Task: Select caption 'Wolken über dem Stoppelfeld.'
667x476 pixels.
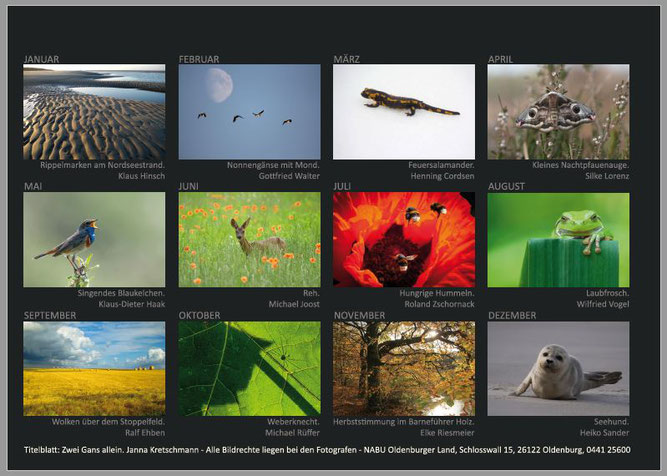Action: pos(108,422)
